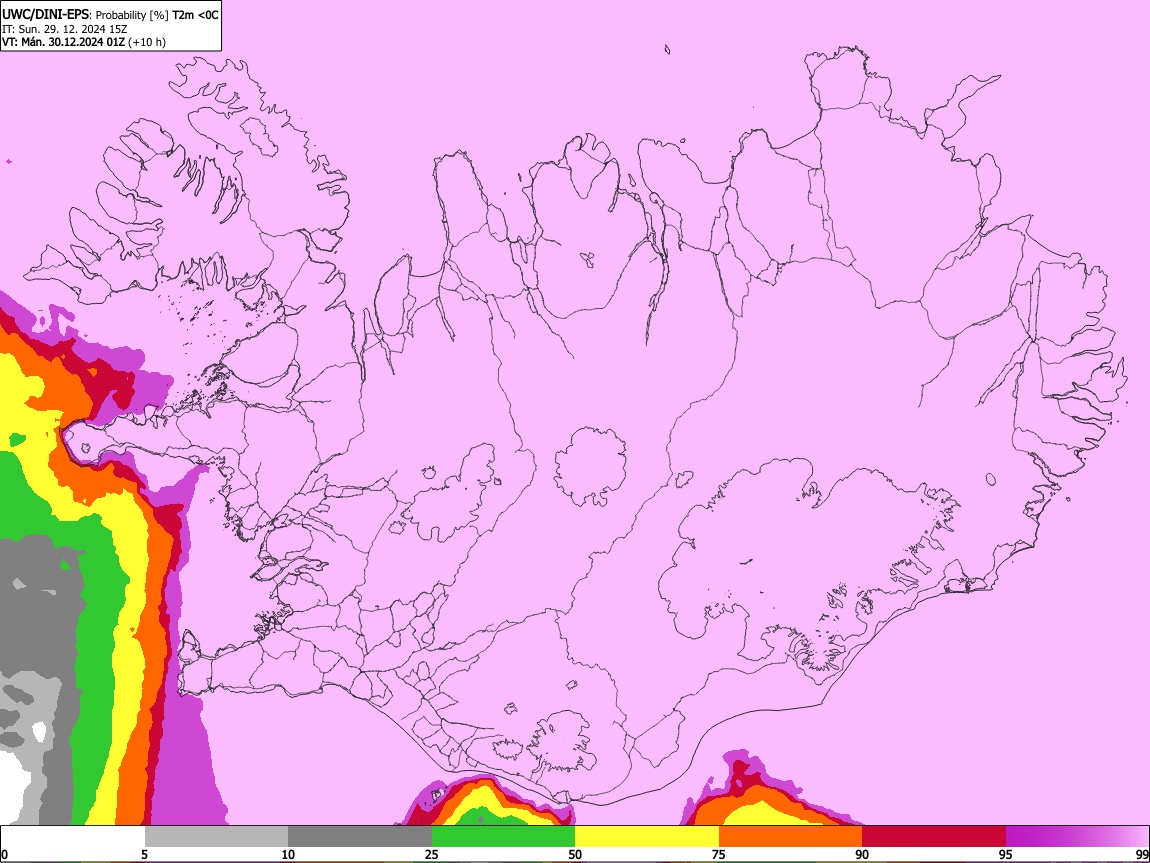Click the legend value 75
The height and width of the screenshot is (863, 1150).
(719, 854)
